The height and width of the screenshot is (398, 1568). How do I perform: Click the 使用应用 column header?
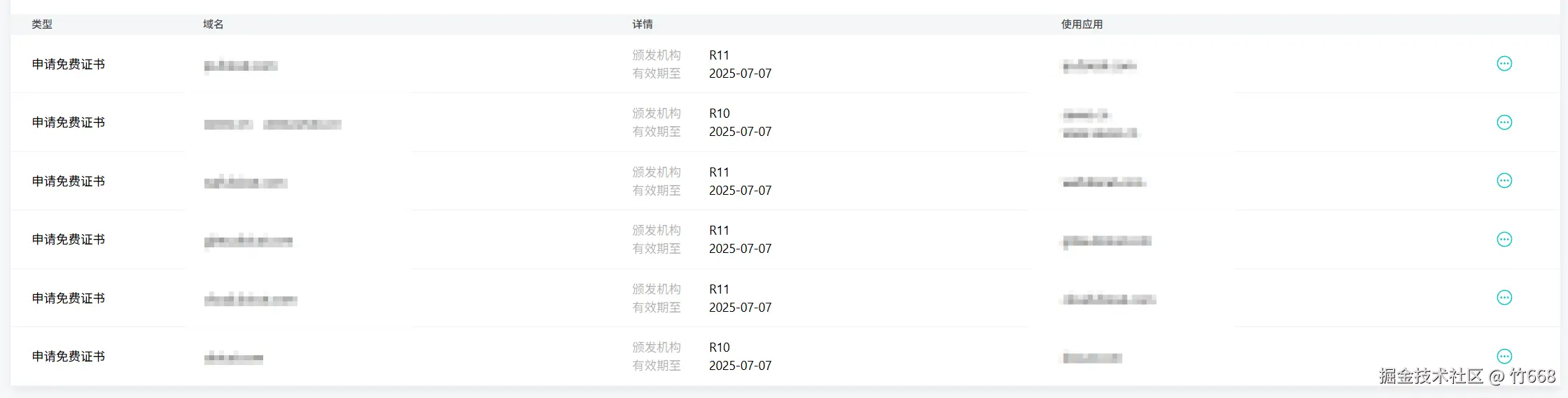point(1081,25)
